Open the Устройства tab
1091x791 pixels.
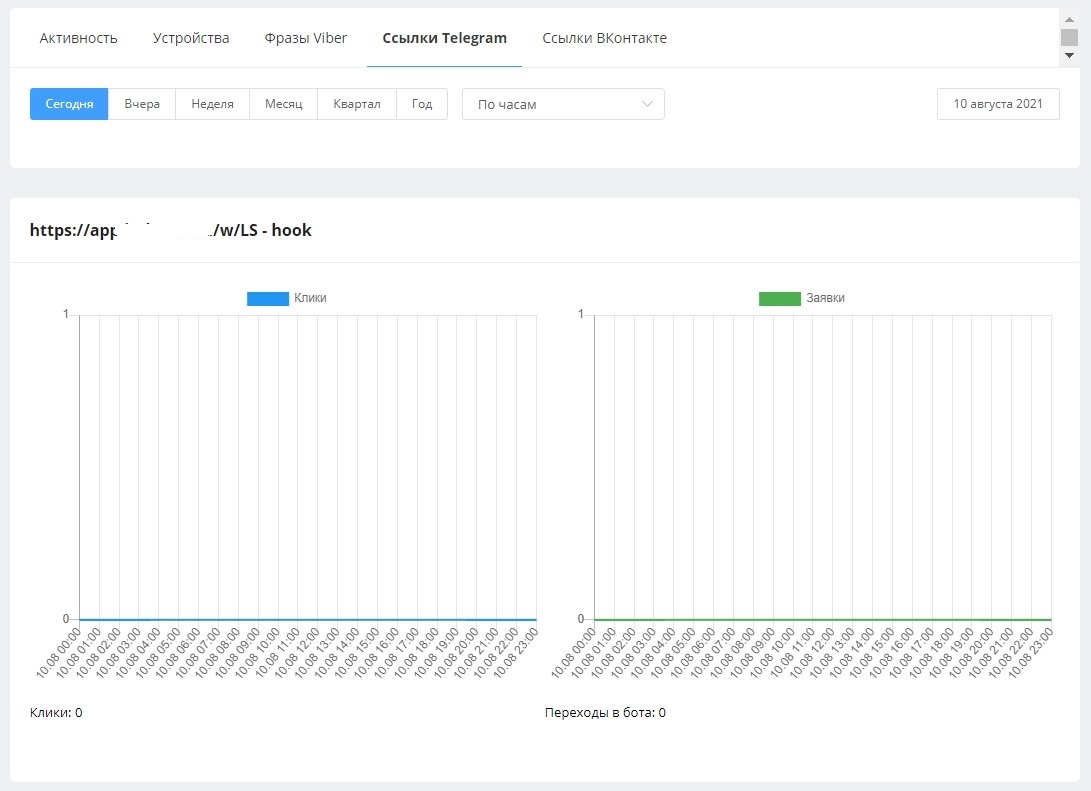pos(191,38)
